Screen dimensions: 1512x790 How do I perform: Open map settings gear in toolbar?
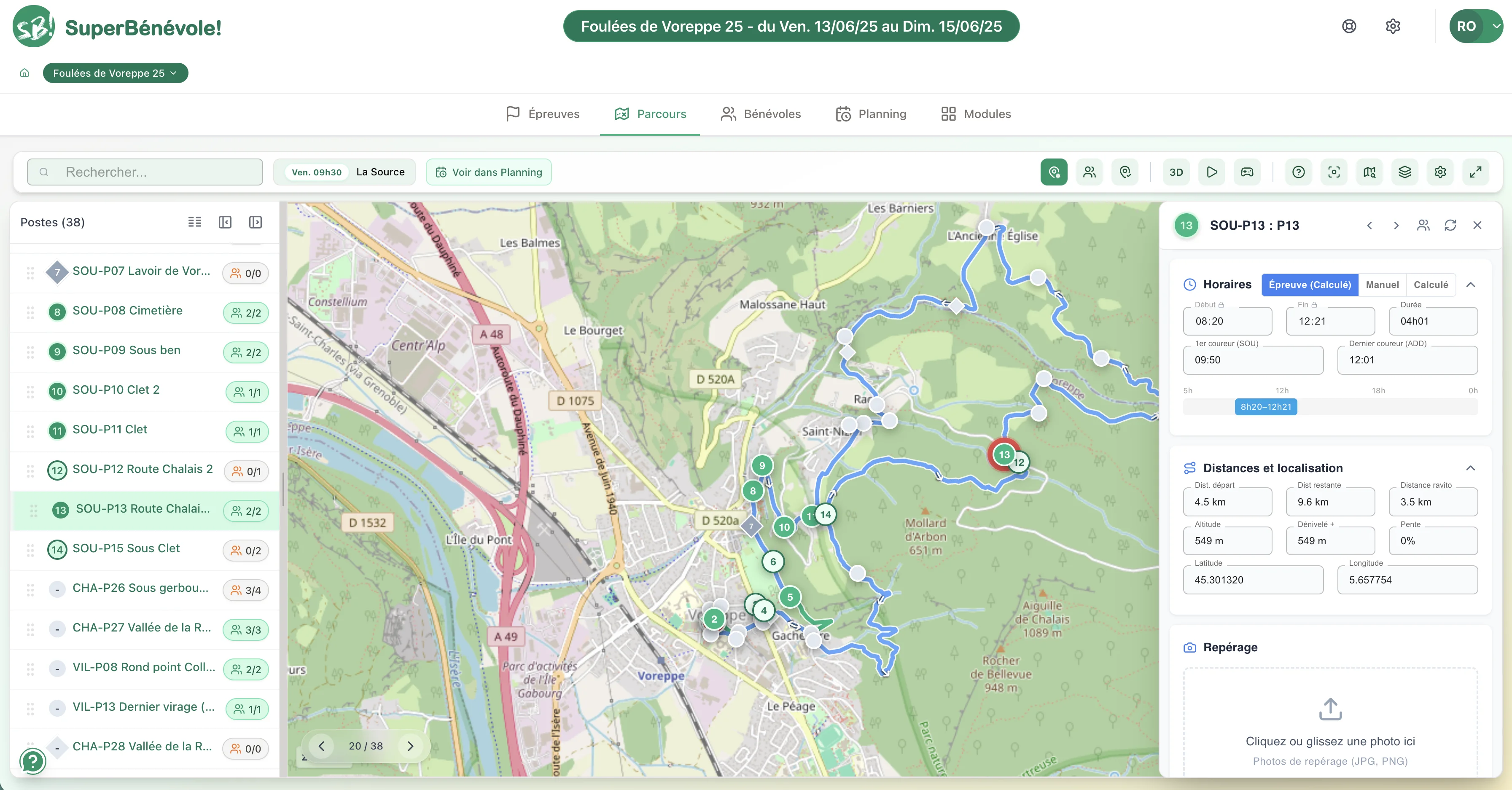pos(1440,172)
